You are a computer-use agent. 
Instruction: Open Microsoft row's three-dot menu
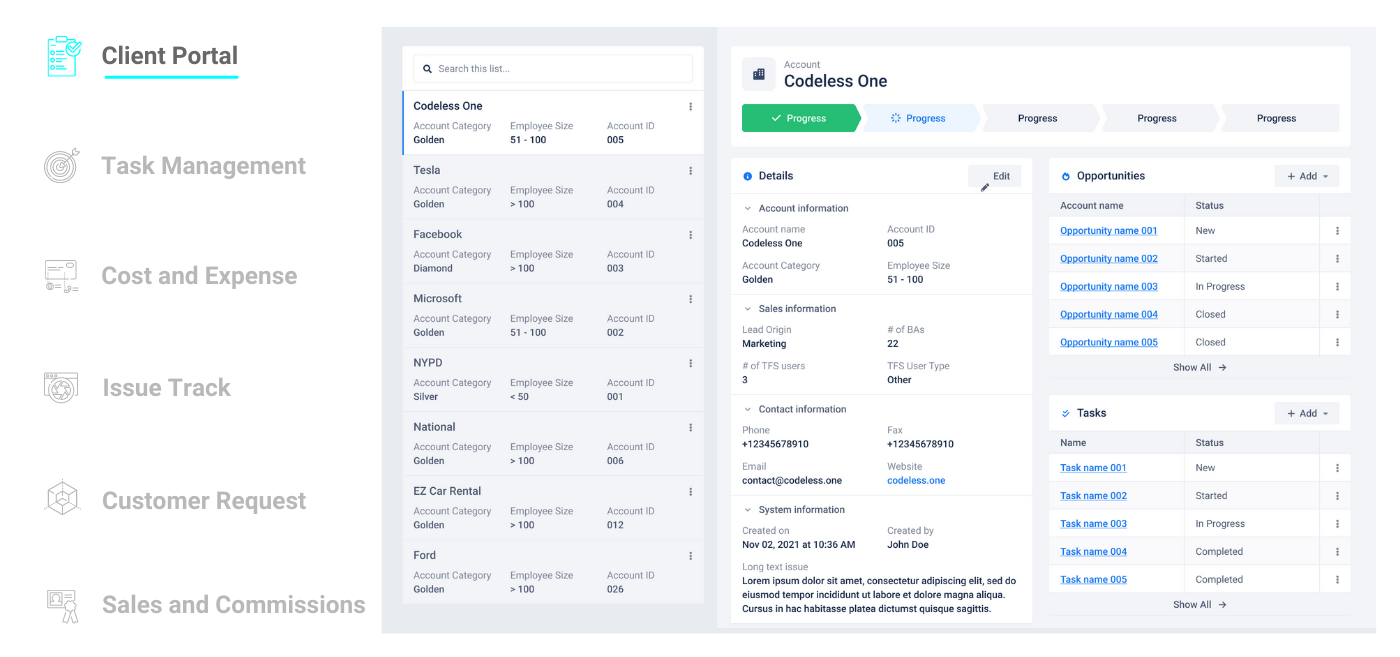click(690, 299)
